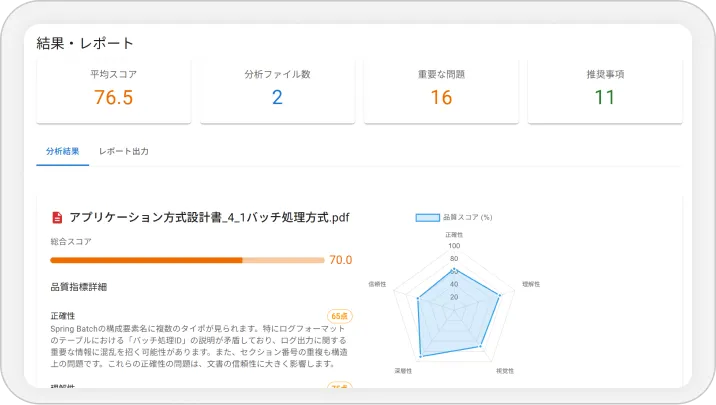
Task: Click the 正確性 radar chart axis label
Action: tap(454, 235)
